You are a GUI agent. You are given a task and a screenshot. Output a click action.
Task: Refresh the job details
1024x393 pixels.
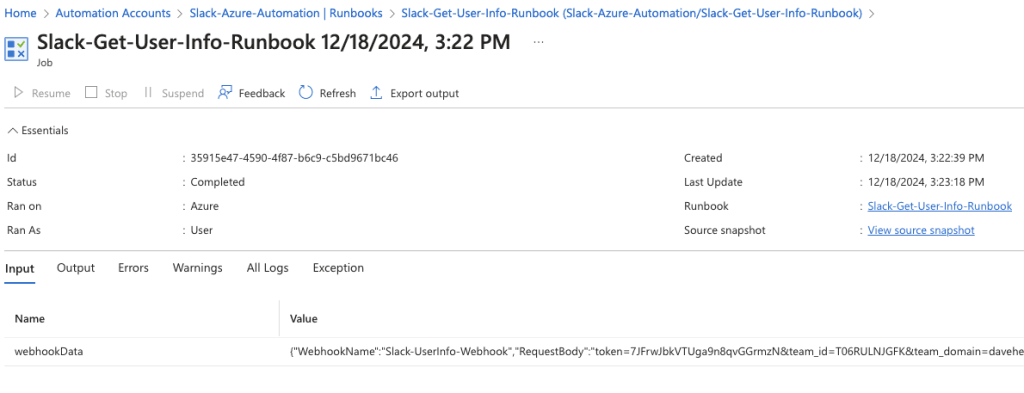pos(327,93)
